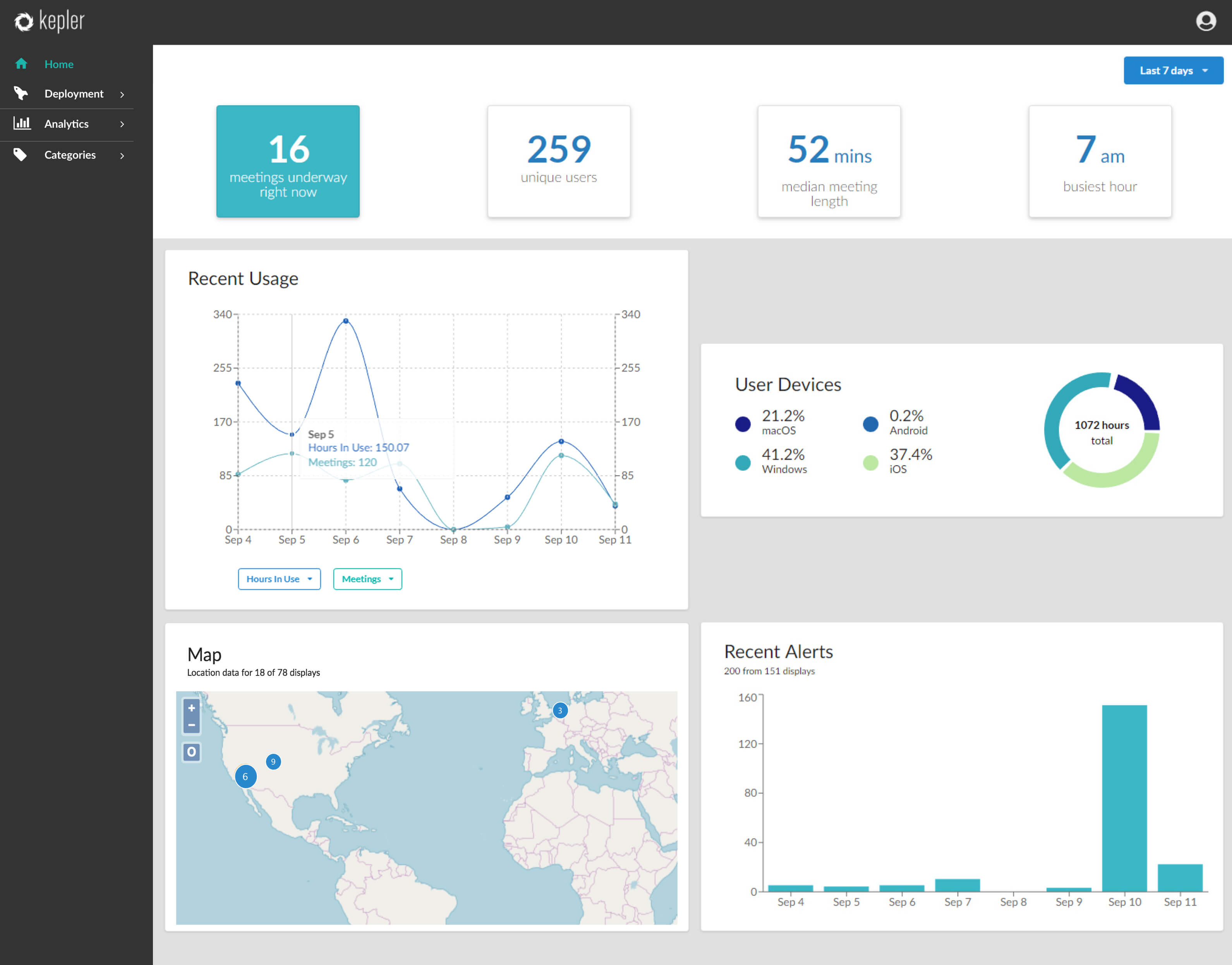This screenshot has width=1232, height=965.
Task: Expand the Deployment menu chevron
Action: (122, 94)
